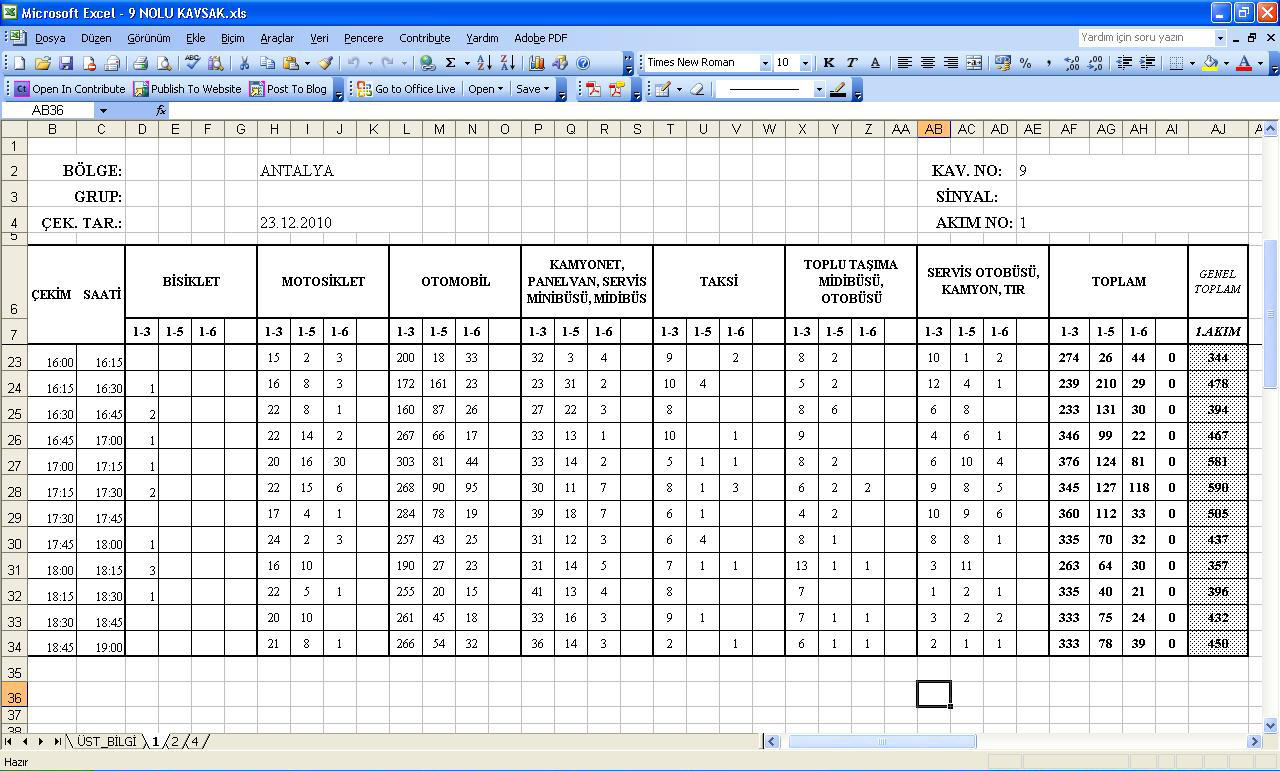This screenshot has width=1280, height=771.
Task: Toggle bold K formatting
Action: click(828, 63)
